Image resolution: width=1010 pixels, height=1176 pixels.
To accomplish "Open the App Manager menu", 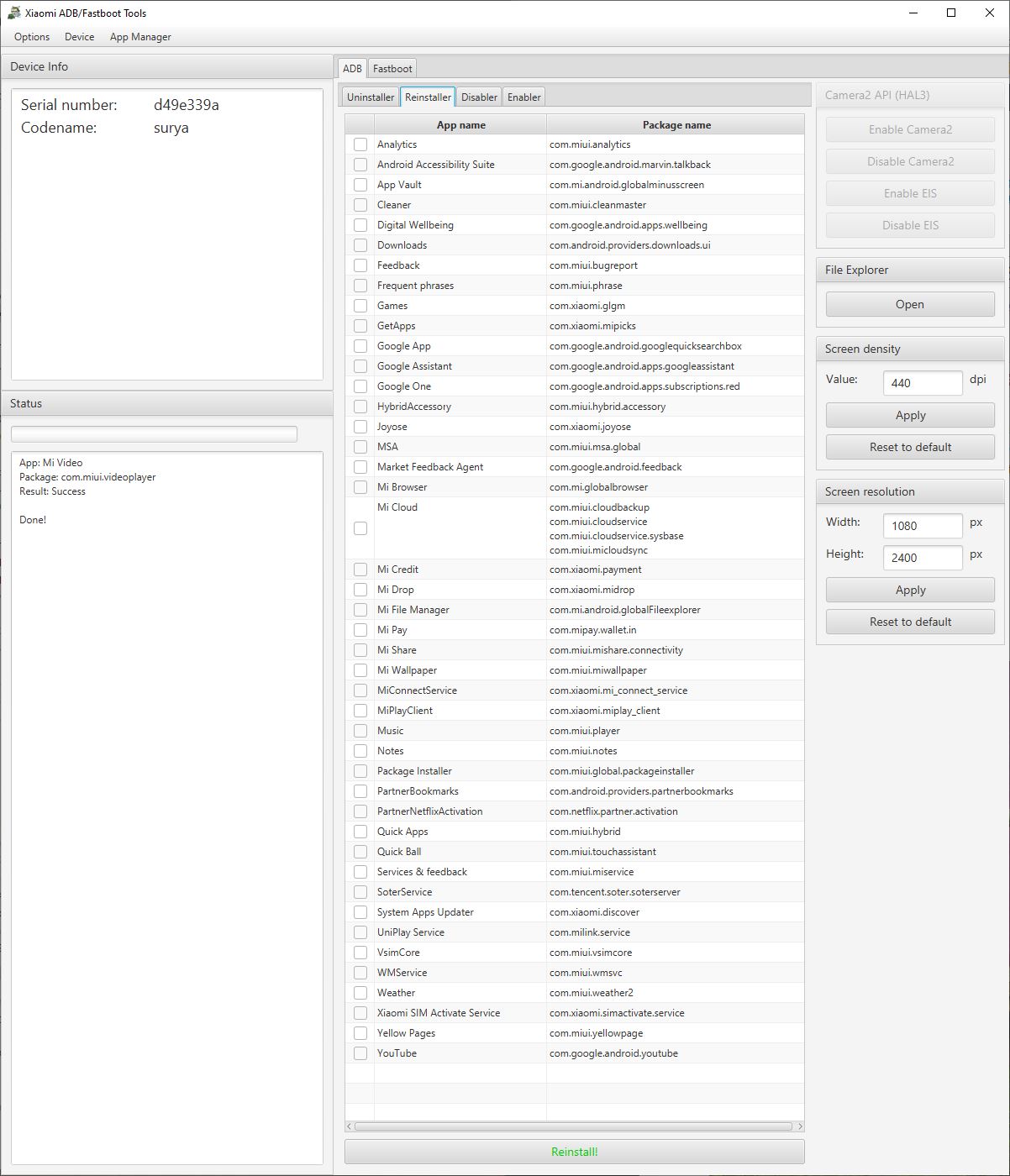I will coord(140,37).
